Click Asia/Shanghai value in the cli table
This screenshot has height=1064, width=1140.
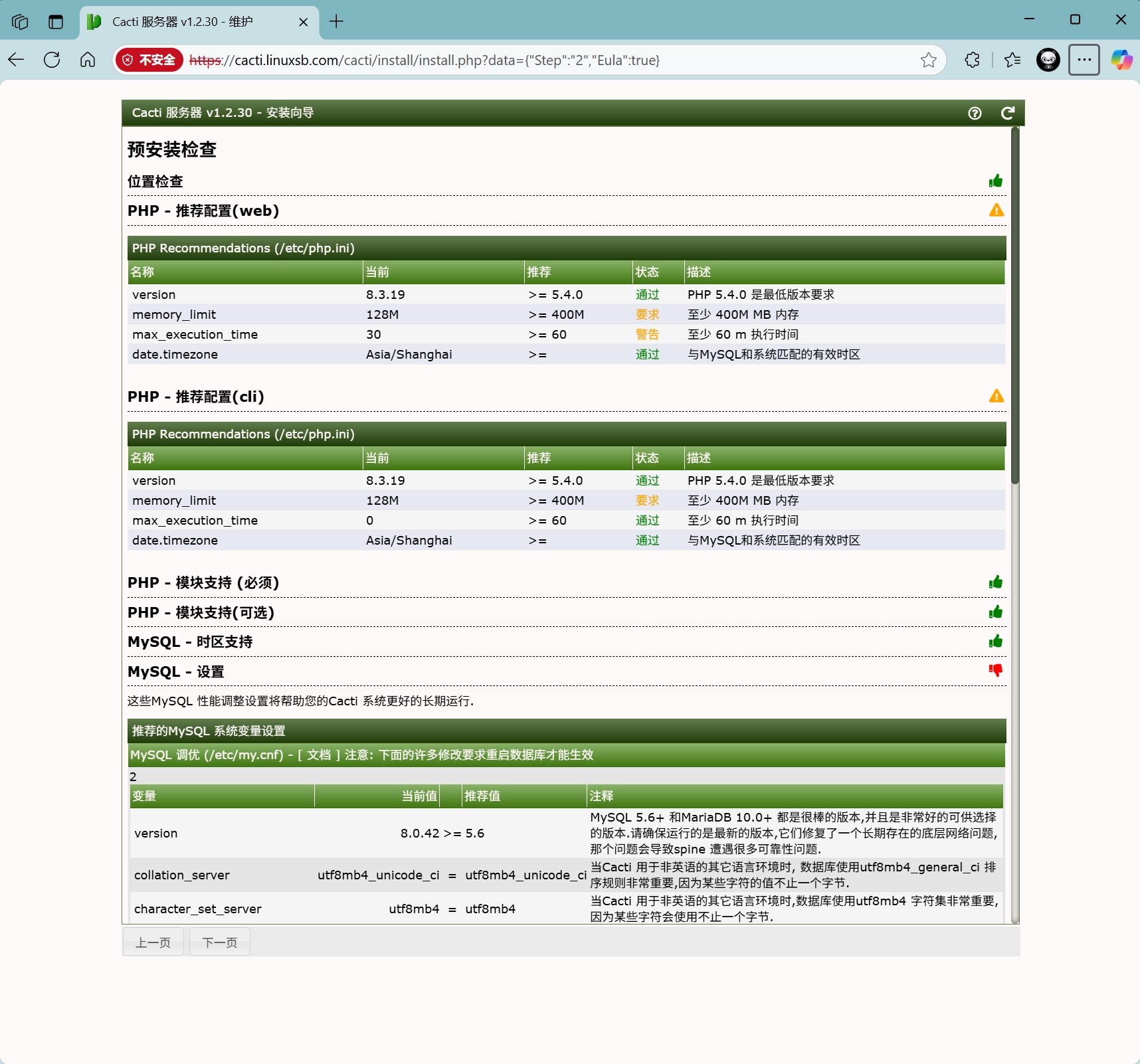pyautogui.click(x=409, y=541)
